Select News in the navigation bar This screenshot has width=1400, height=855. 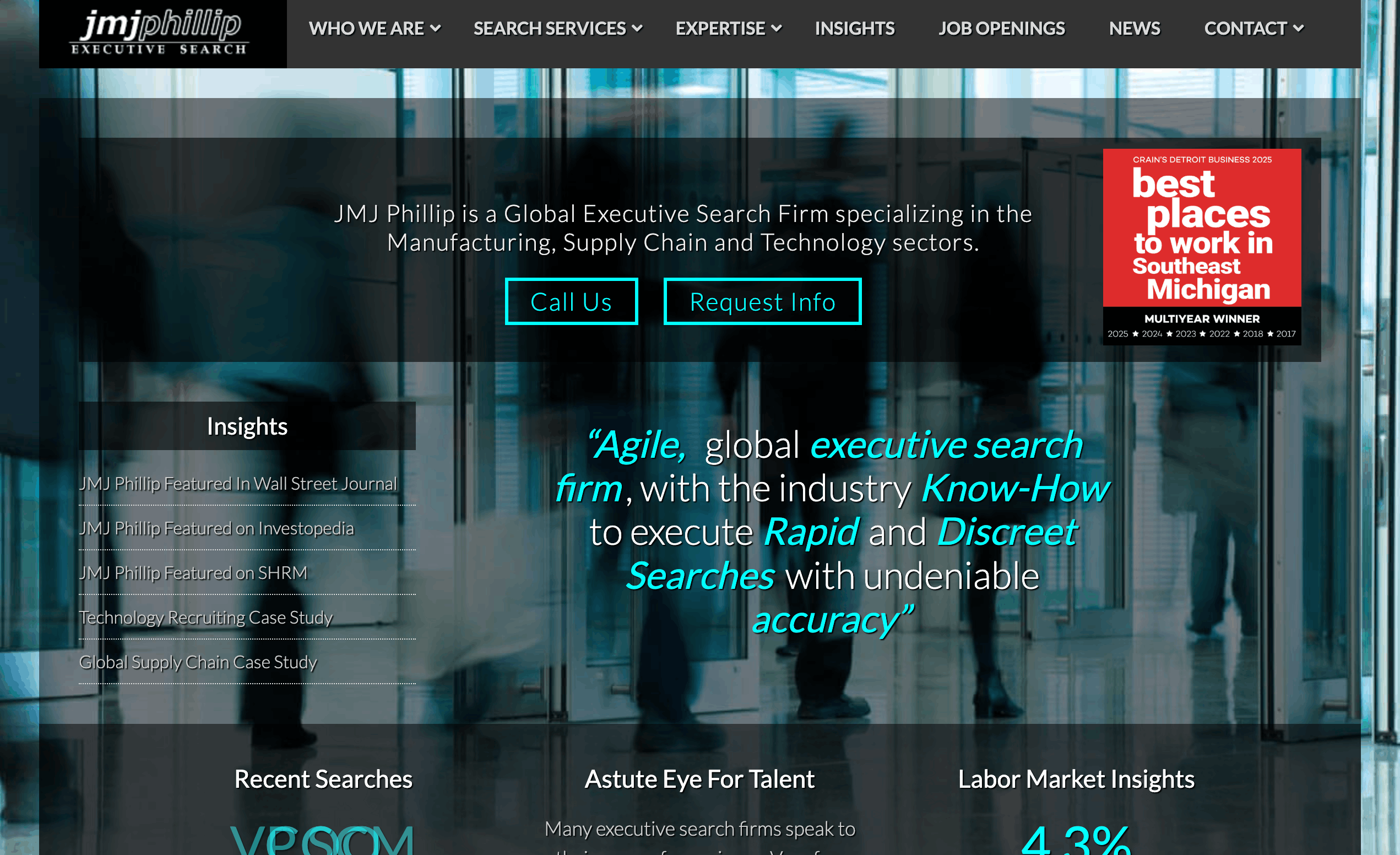(x=1134, y=29)
